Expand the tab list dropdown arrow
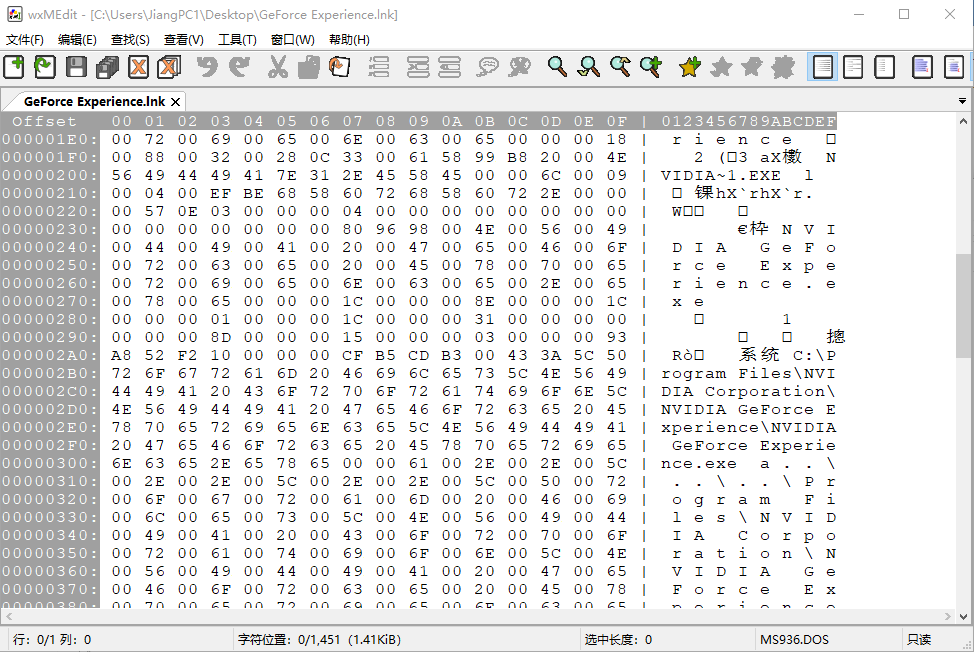 962,101
